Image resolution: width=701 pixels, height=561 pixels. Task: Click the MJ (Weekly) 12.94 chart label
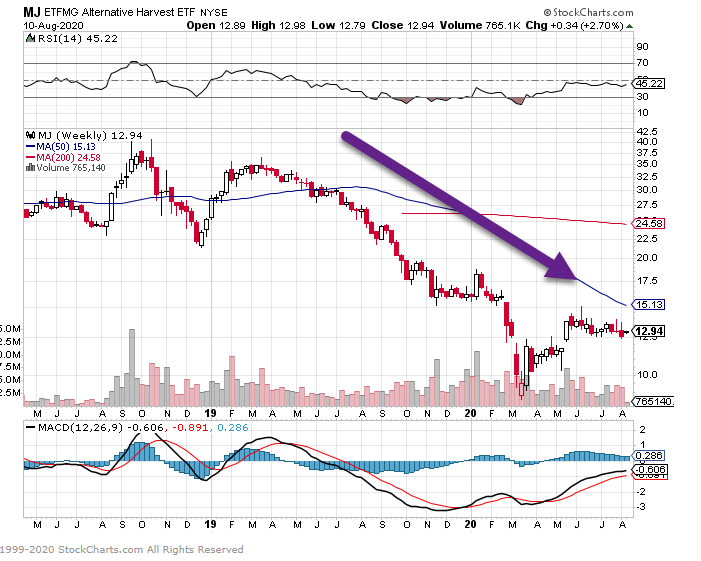(x=90, y=135)
